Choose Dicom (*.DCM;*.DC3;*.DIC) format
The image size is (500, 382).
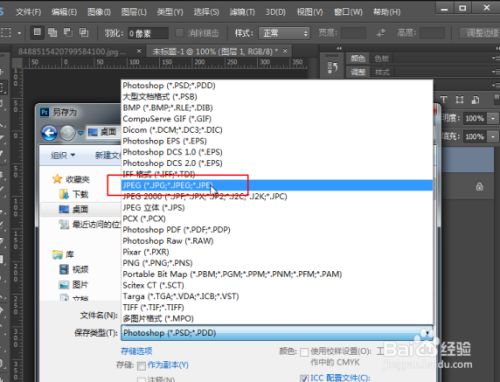[x=277, y=130]
